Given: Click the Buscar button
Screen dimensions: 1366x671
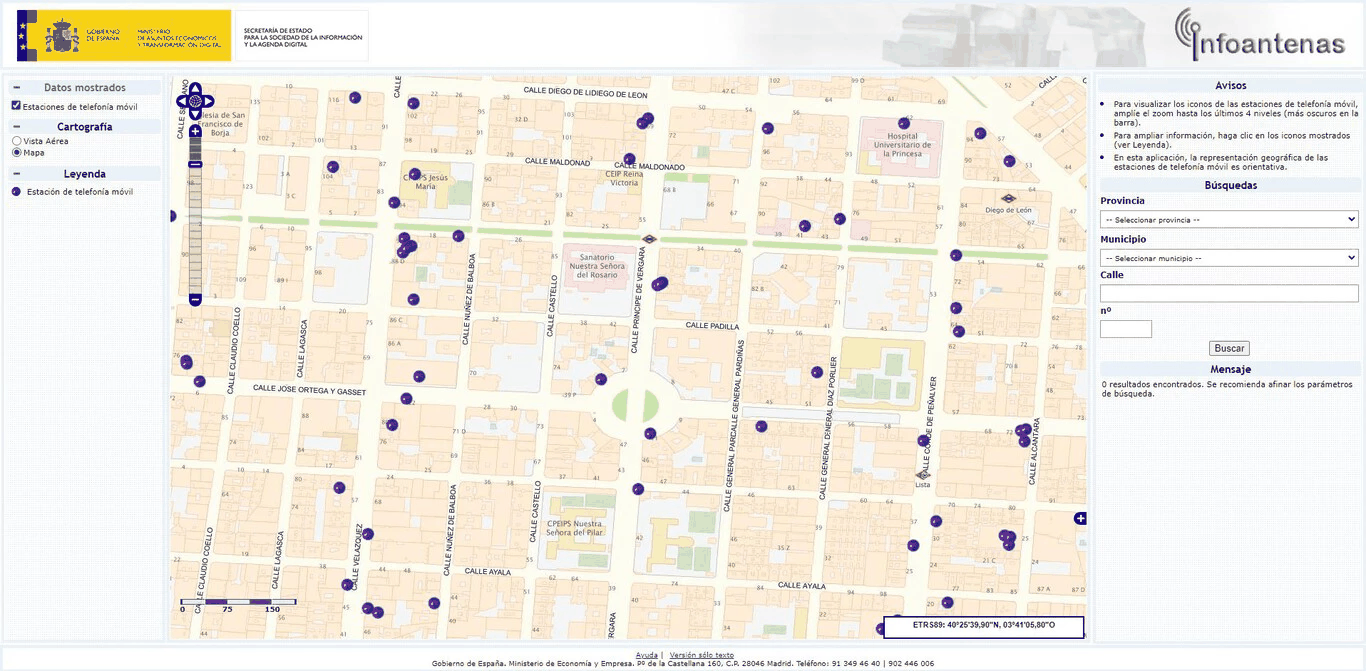Looking at the screenshot, I should (1229, 348).
